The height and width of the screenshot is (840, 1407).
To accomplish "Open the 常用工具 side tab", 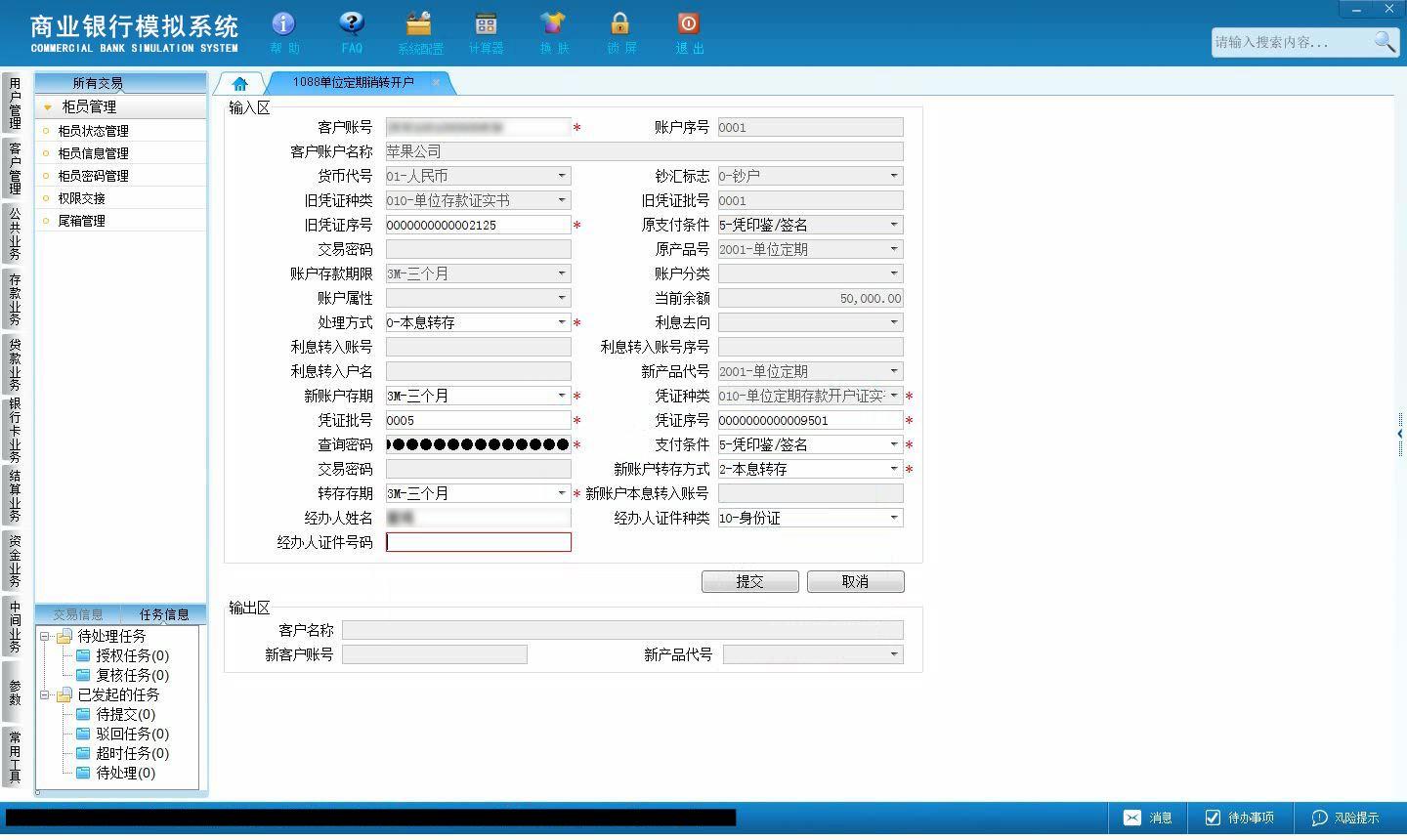I will tap(15, 757).
